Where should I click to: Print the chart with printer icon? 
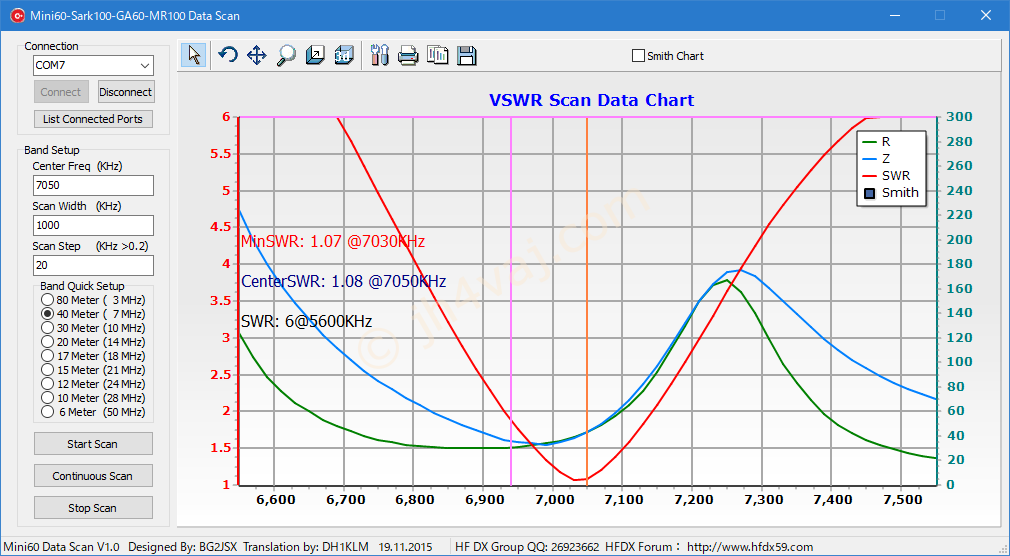pos(408,55)
